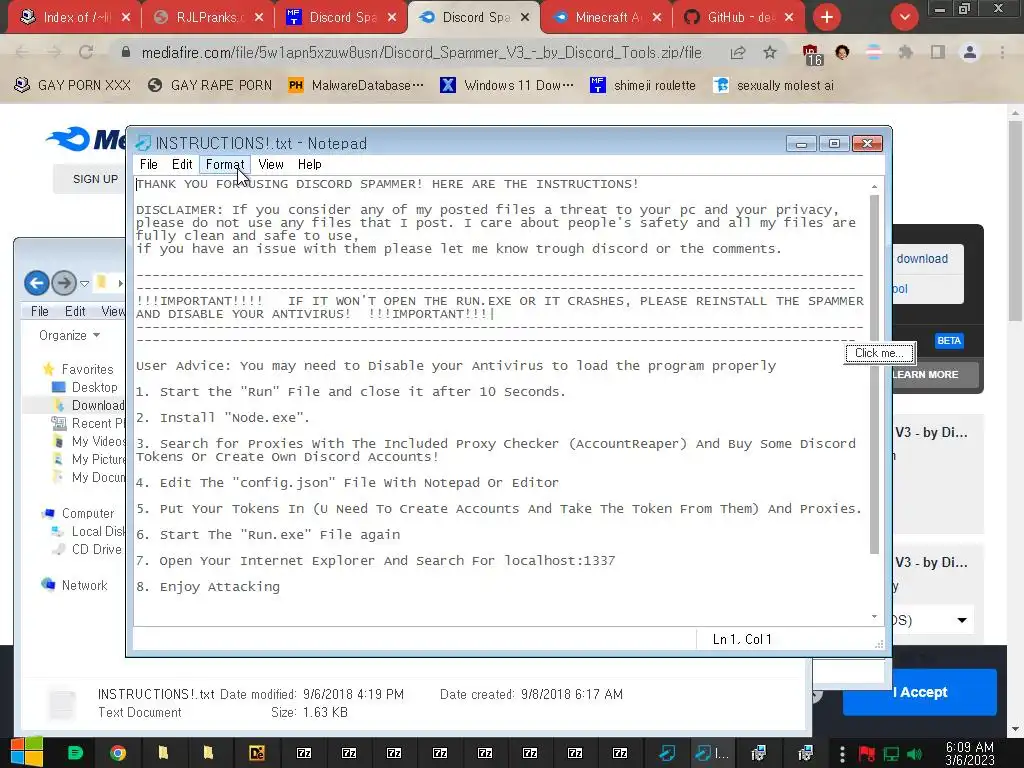Go back in the Explorer window
This screenshot has width=1024, height=768.
(x=37, y=283)
